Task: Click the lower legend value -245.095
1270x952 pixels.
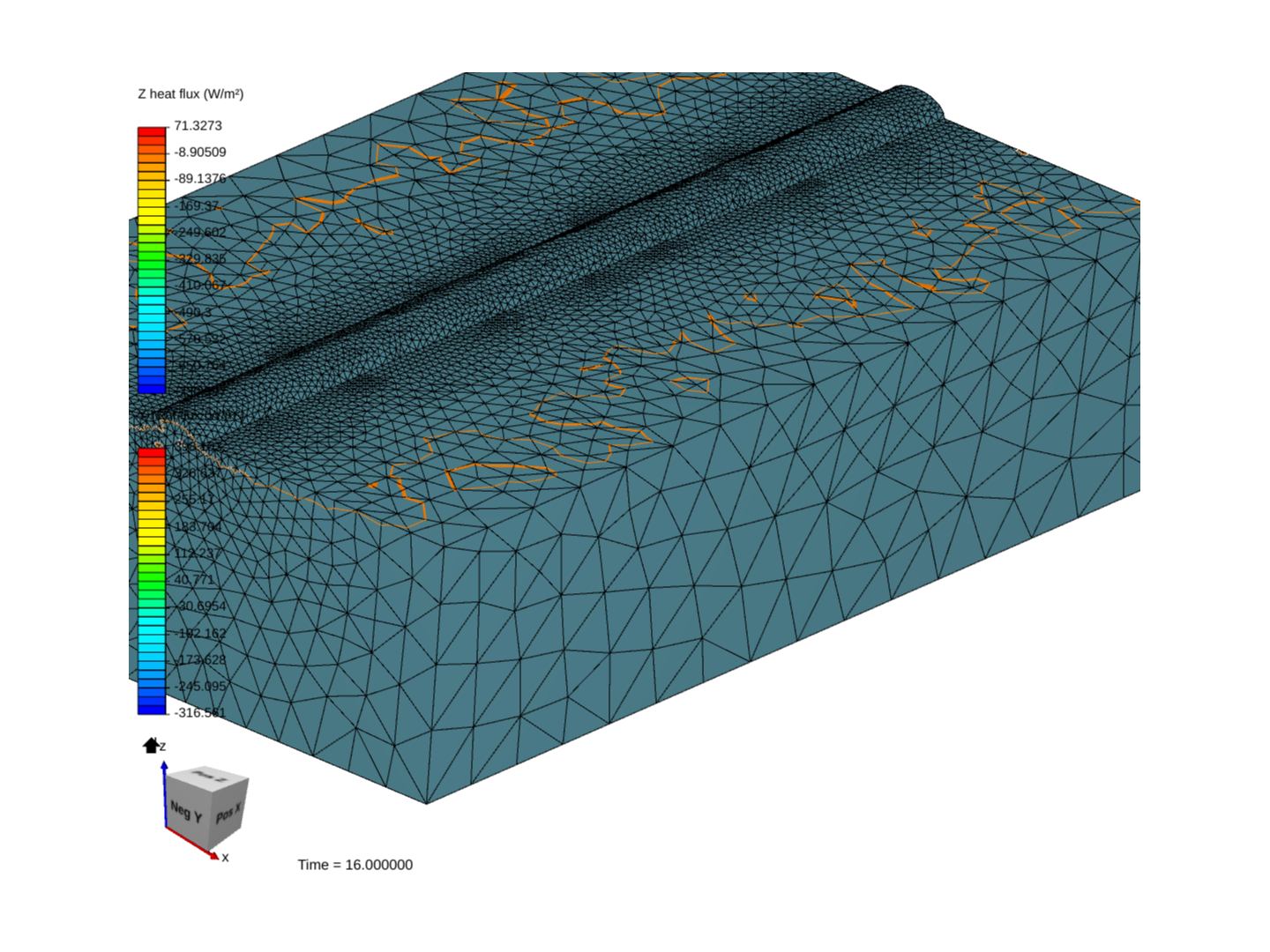Action: tap(200, 686)
